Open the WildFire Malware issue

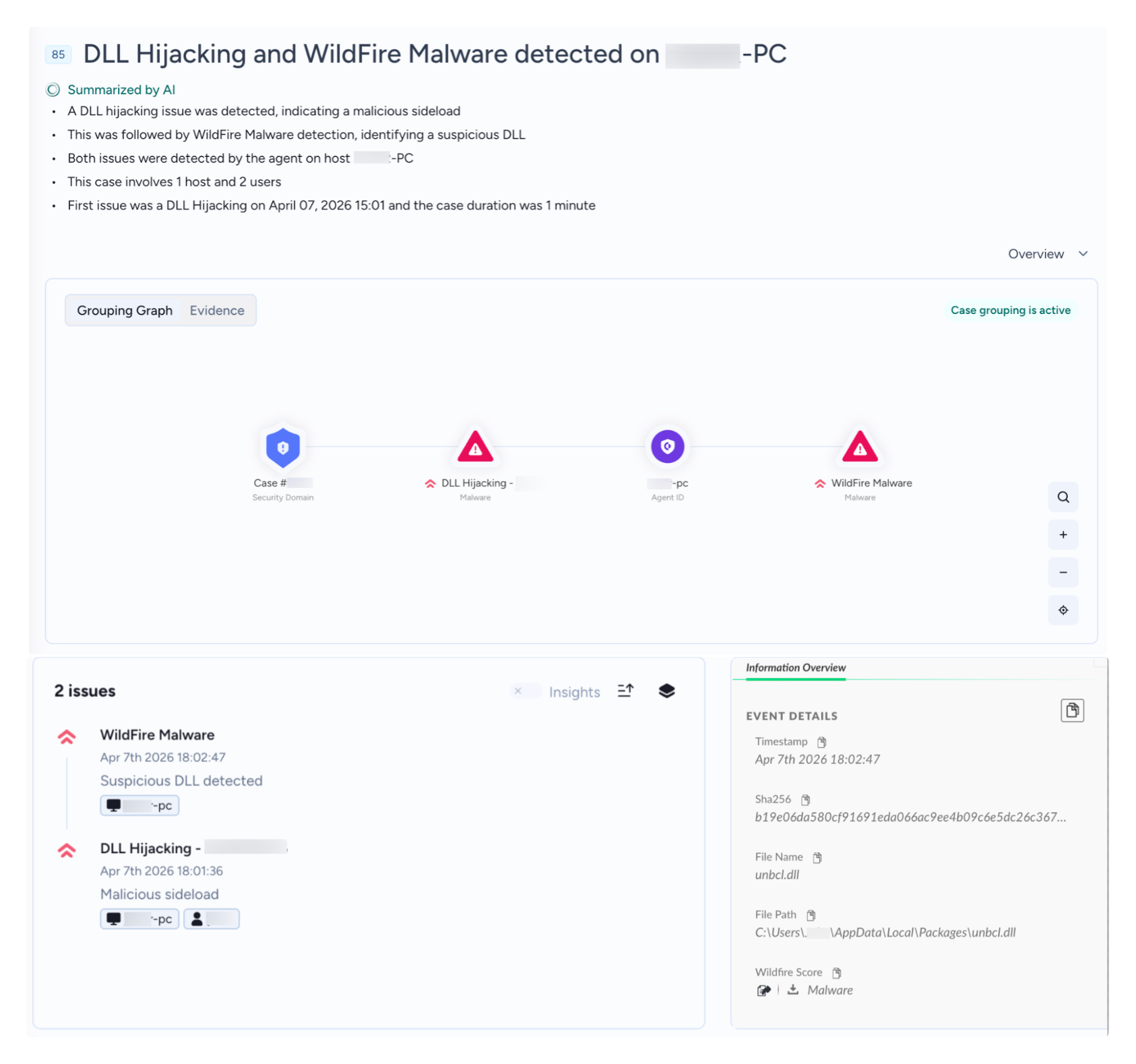coord(157,735)
